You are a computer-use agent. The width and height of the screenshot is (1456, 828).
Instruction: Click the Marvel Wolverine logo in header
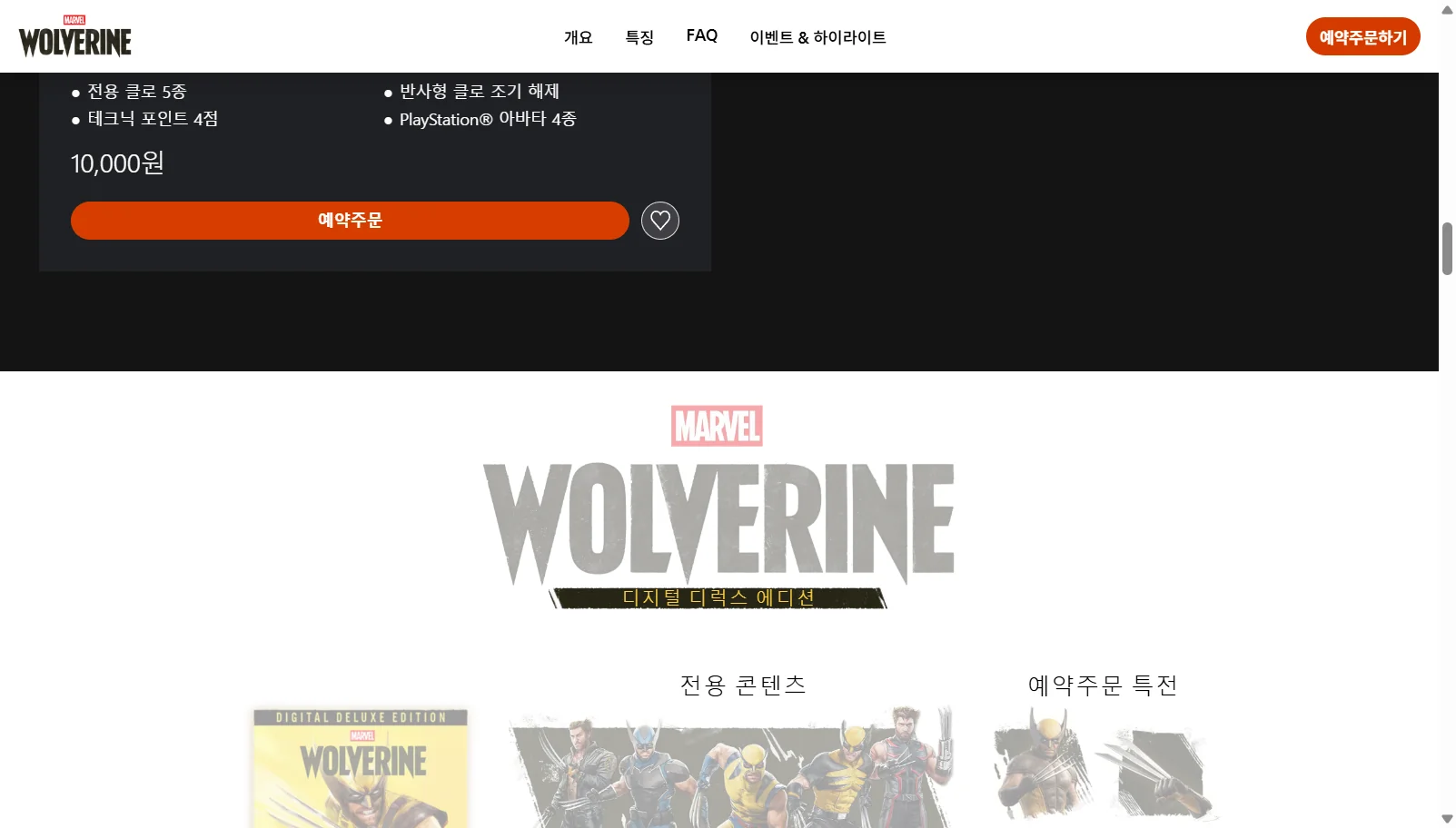(x=75, y=36)
